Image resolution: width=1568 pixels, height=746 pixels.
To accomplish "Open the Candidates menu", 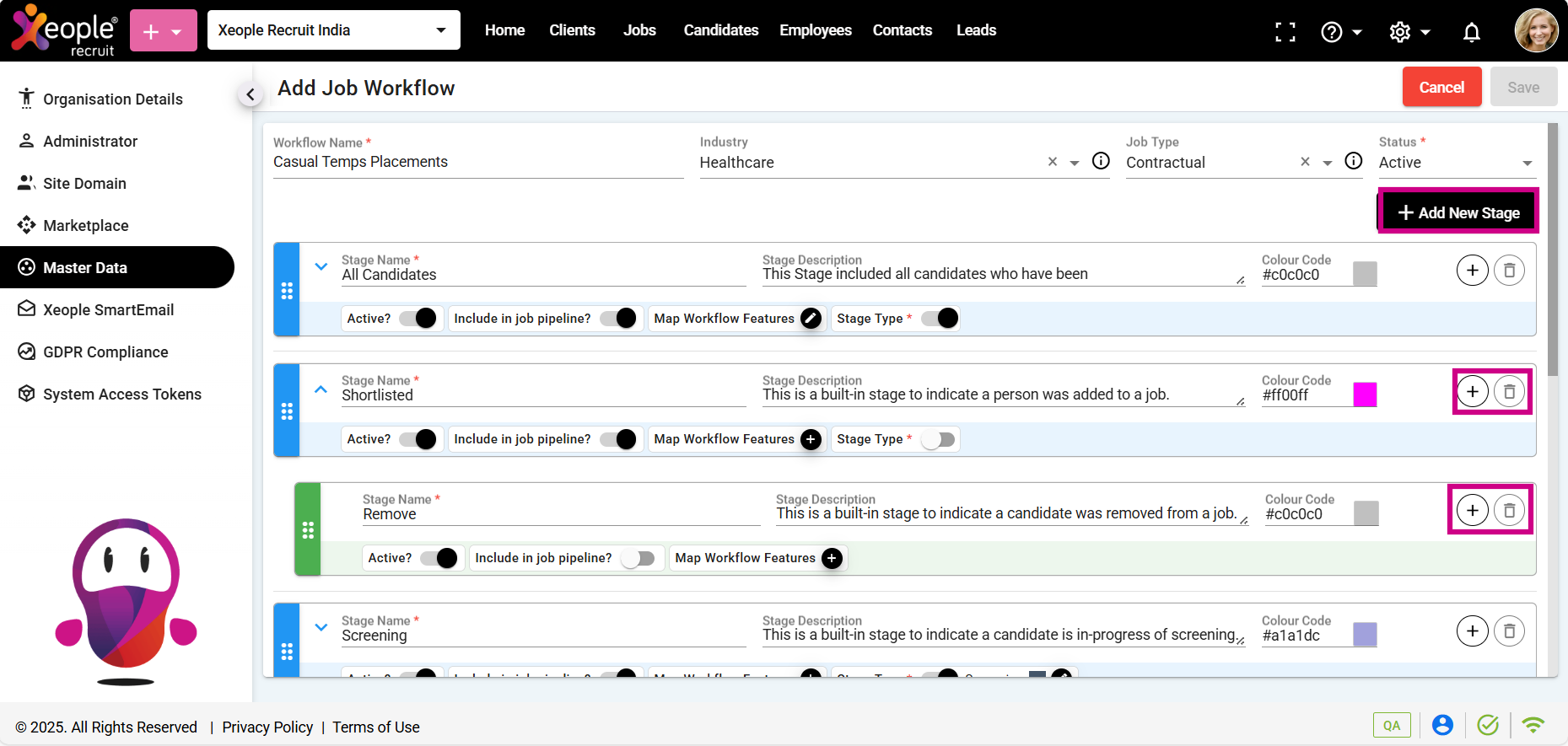I will click(x=720, y=30).
